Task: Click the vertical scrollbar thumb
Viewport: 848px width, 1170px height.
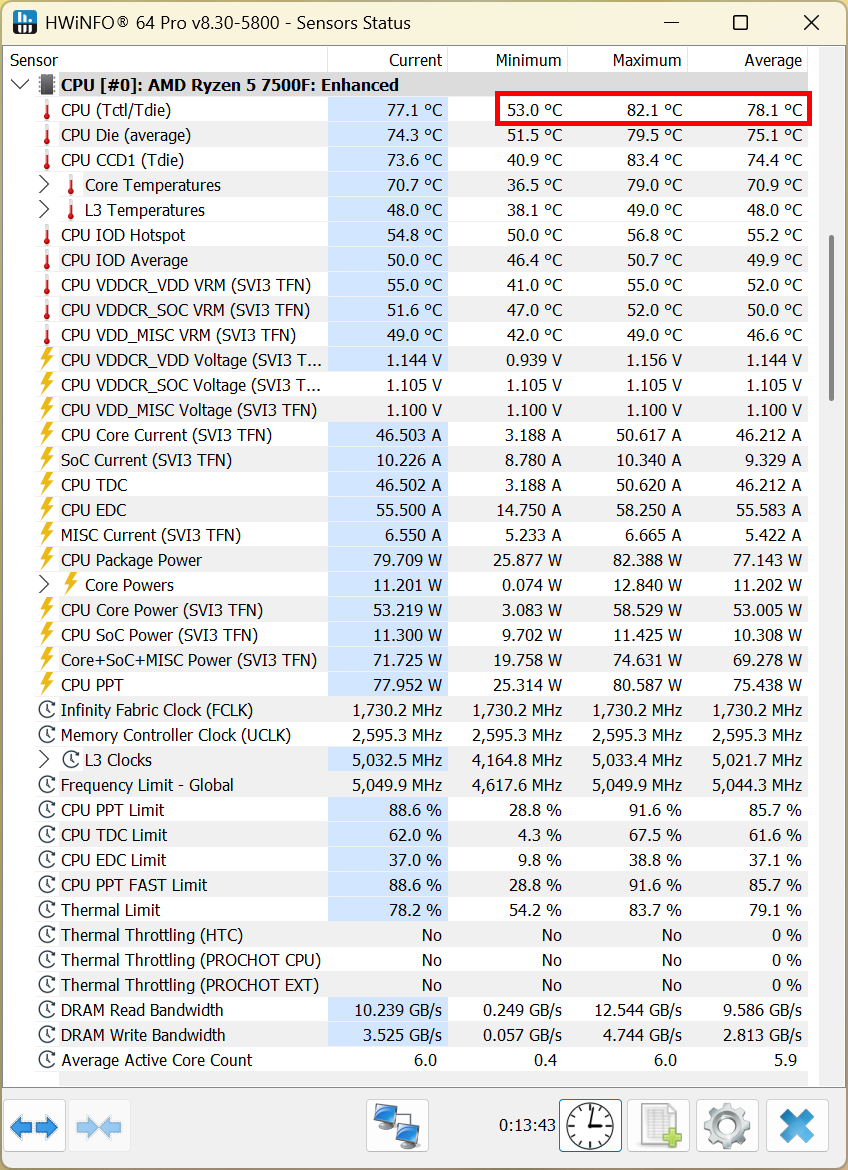Action: pyautogui.click(x=831, y=318)
